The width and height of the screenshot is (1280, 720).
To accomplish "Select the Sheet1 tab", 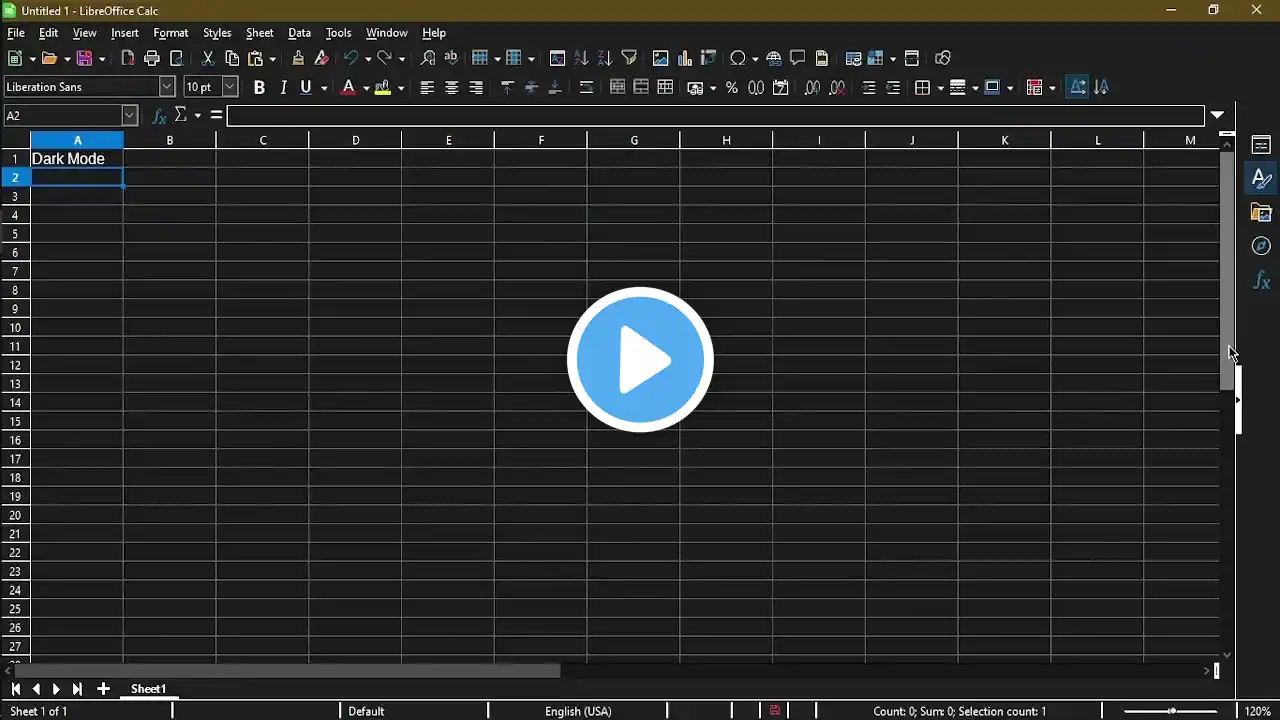I will (x=148, y=689).
